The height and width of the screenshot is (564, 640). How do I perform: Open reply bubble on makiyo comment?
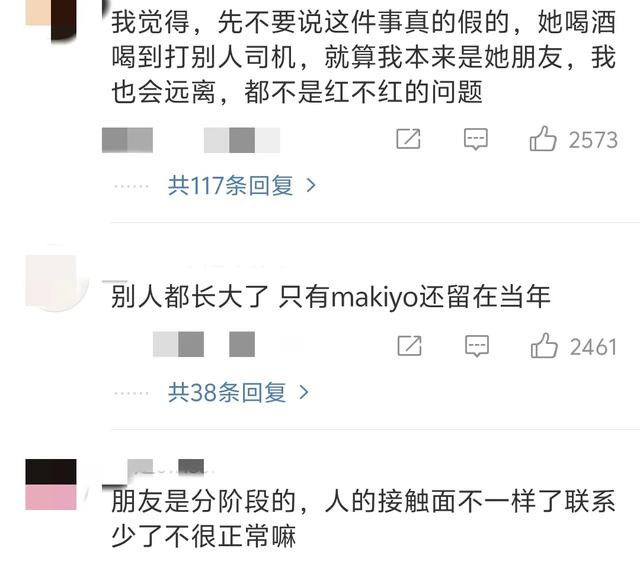click(x=477, y=346)
